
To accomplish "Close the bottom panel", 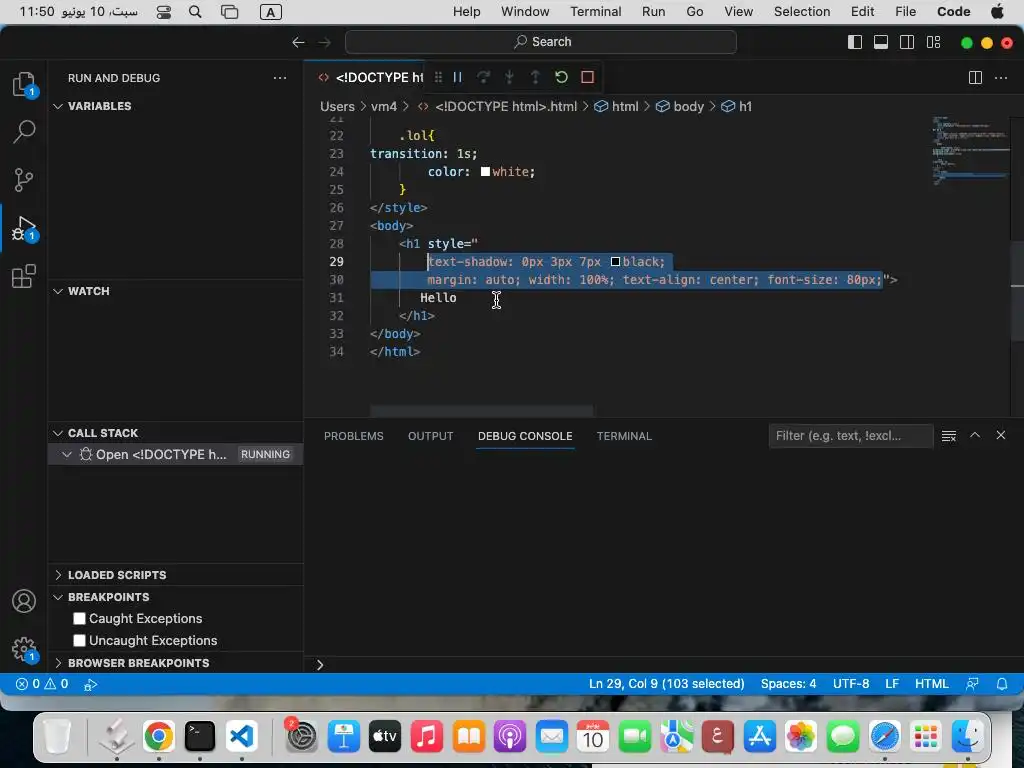I will [x=1000, y=435].
